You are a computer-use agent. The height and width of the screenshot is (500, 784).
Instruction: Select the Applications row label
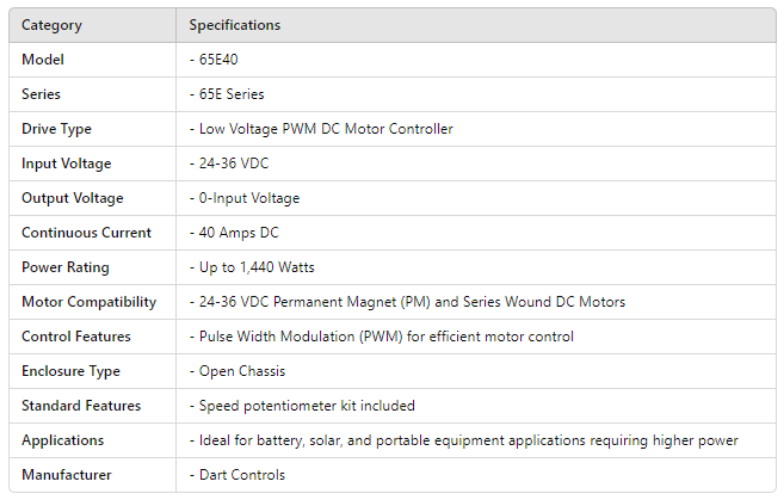pos(62,440)
